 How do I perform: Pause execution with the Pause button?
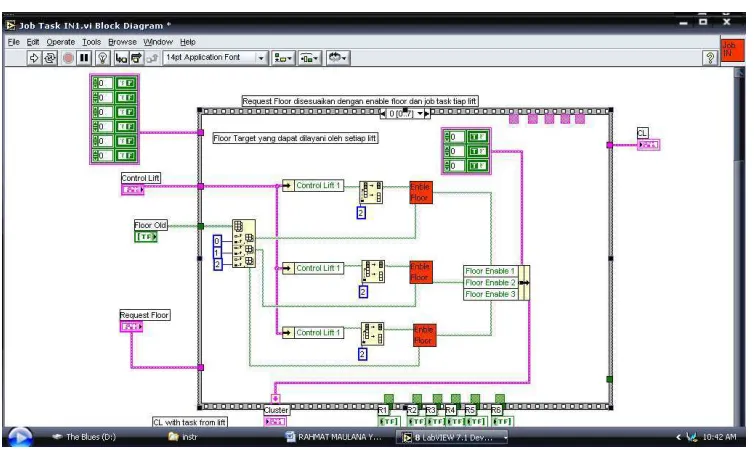84,58
